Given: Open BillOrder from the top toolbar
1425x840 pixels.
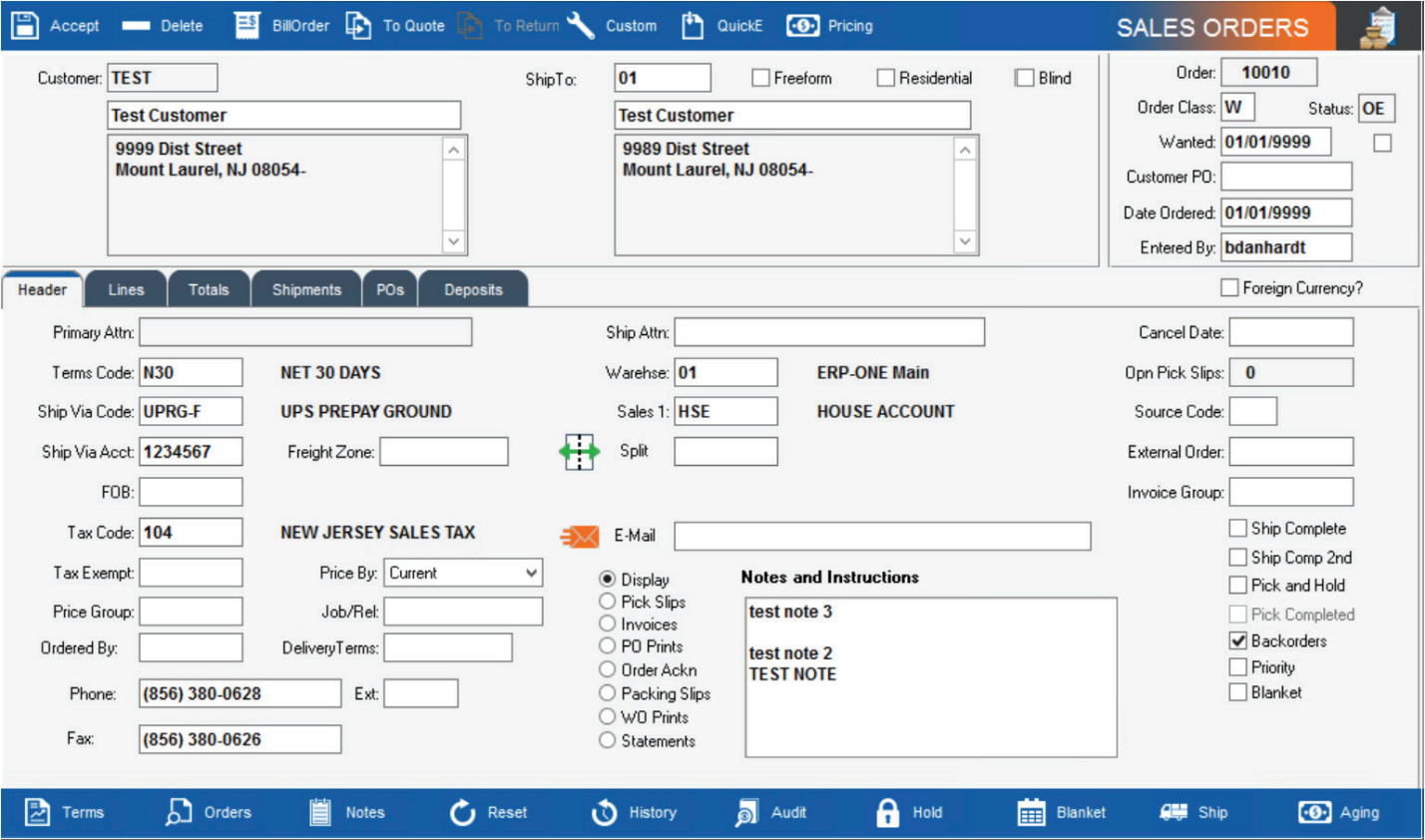Looking at the screenshot, I should (x=245, y=25).
